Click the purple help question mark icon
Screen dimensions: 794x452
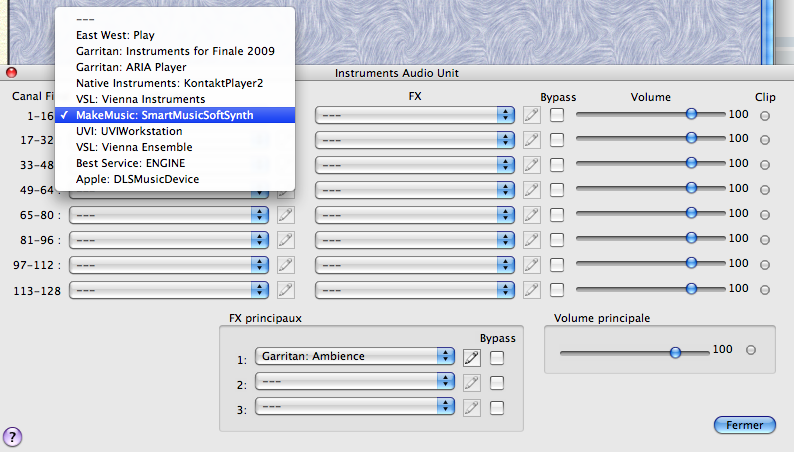[13, 436]
